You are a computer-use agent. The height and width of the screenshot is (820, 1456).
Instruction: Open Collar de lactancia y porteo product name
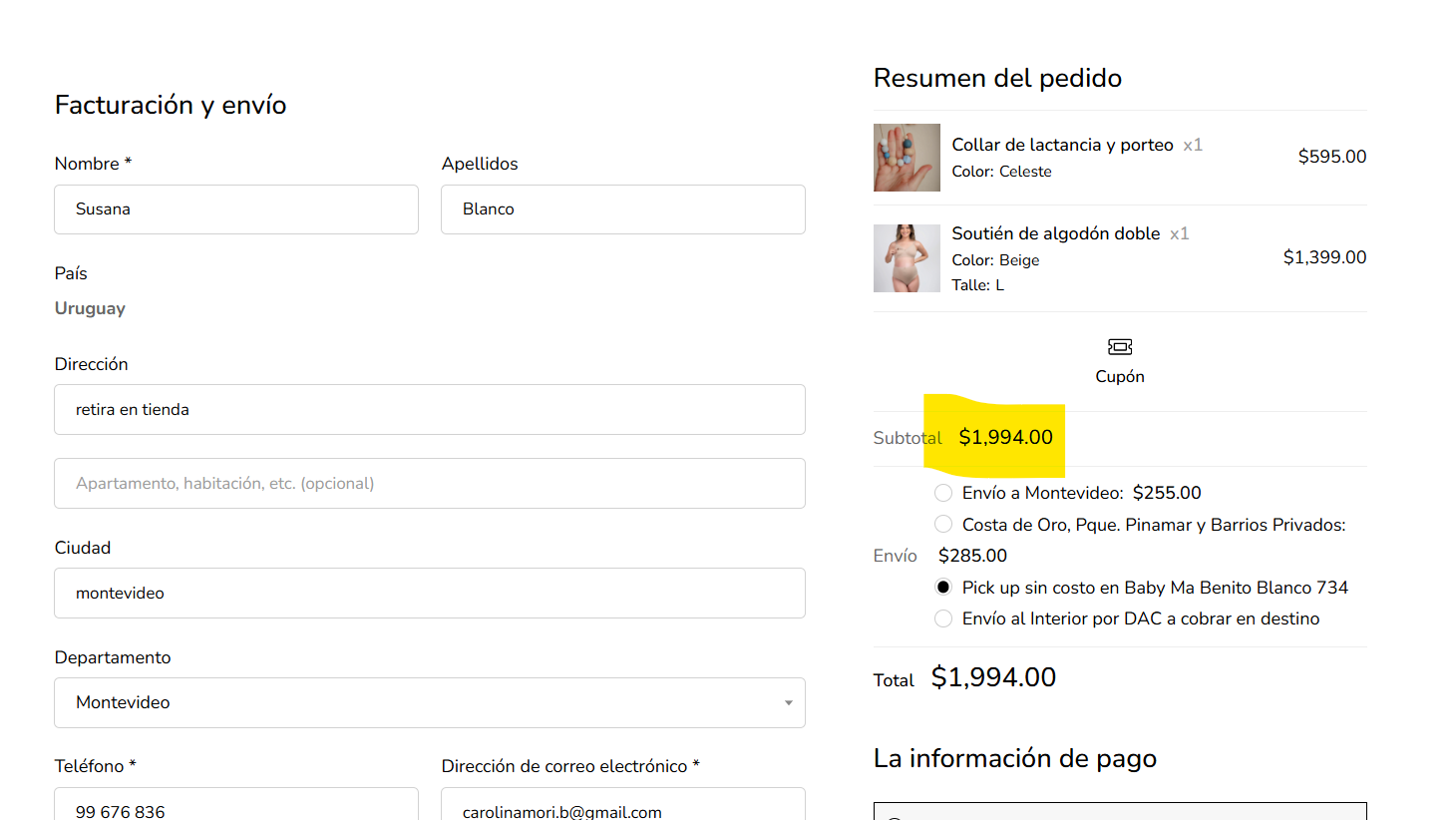tap(1062, 145)
